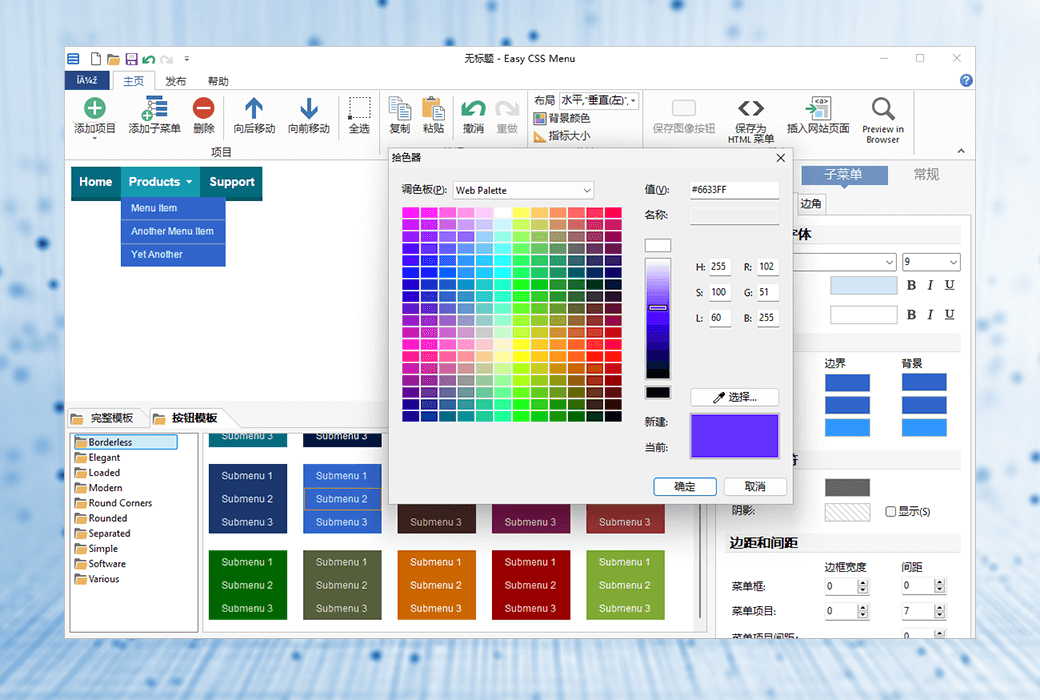Toggle first Italic I font button

(930, 285)
